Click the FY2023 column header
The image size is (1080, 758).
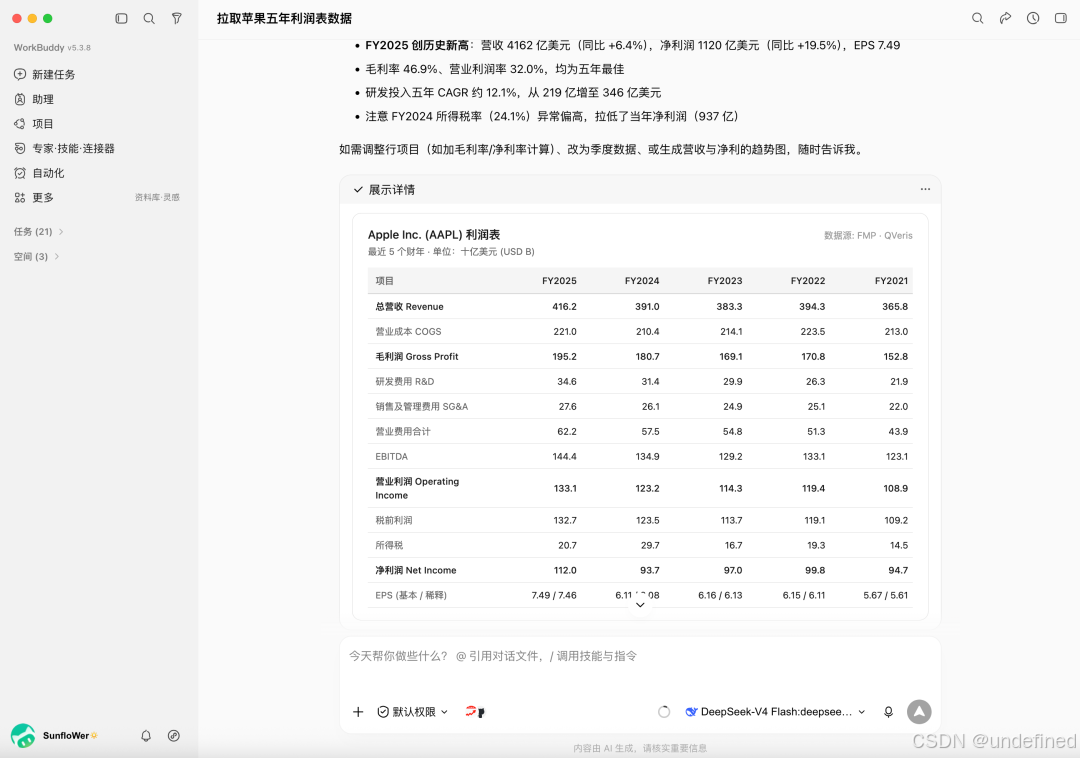725,281
